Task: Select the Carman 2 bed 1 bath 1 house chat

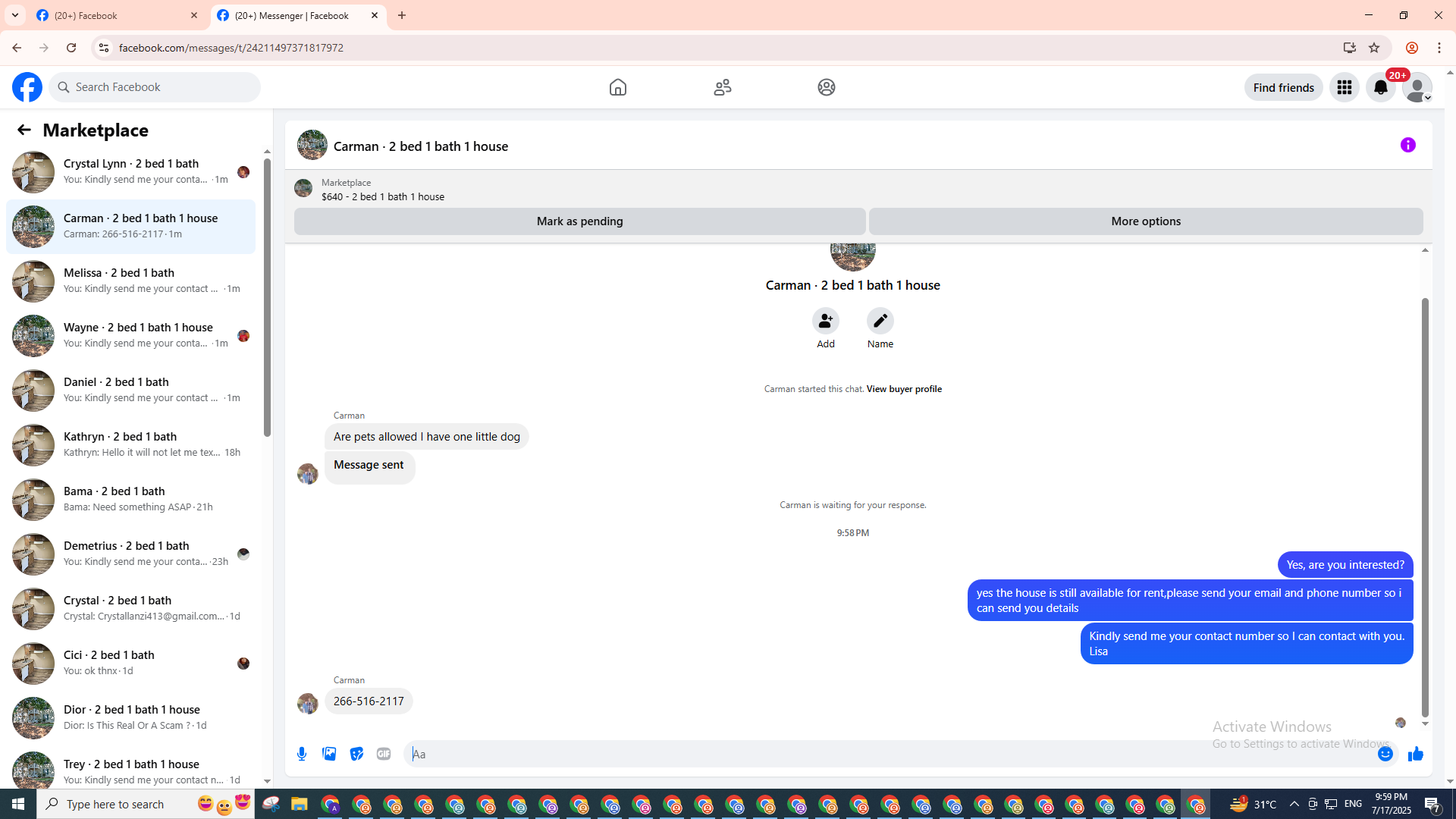Action: click(131, 227)
